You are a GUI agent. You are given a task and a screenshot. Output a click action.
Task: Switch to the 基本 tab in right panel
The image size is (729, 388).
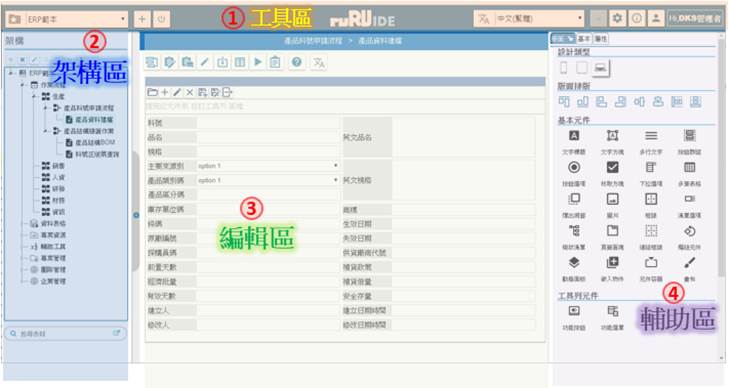(584, 39)
